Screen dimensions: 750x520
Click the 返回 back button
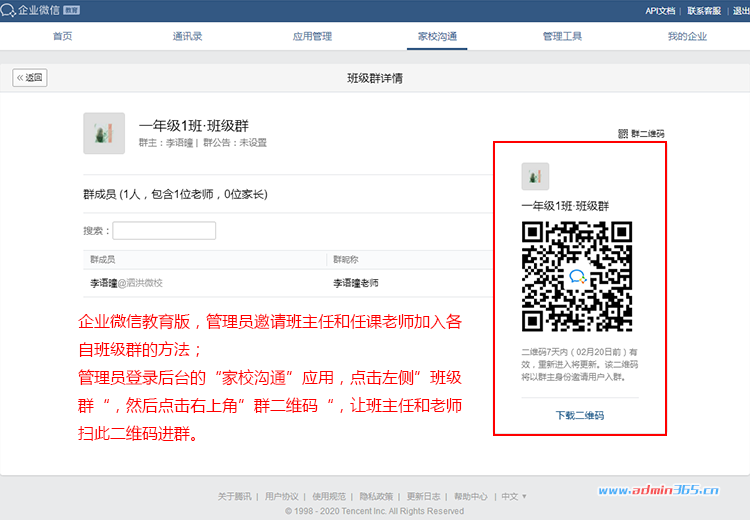pyautogui.click(x=30, y=77)
